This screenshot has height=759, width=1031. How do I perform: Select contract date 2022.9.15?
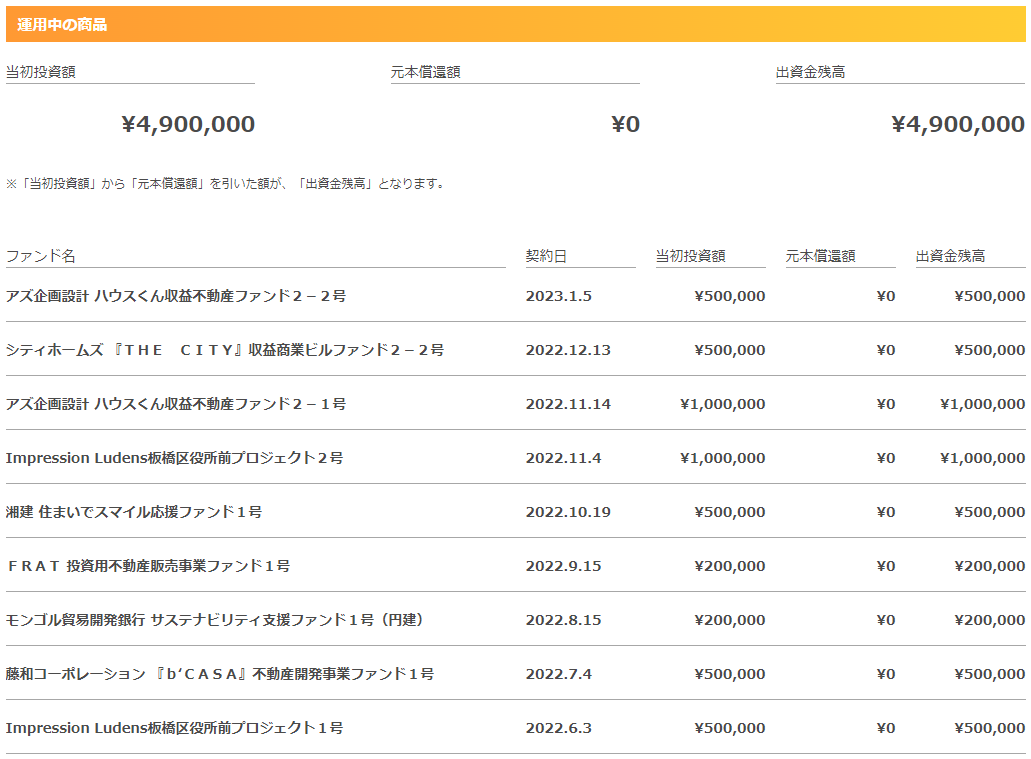point(563,566)
